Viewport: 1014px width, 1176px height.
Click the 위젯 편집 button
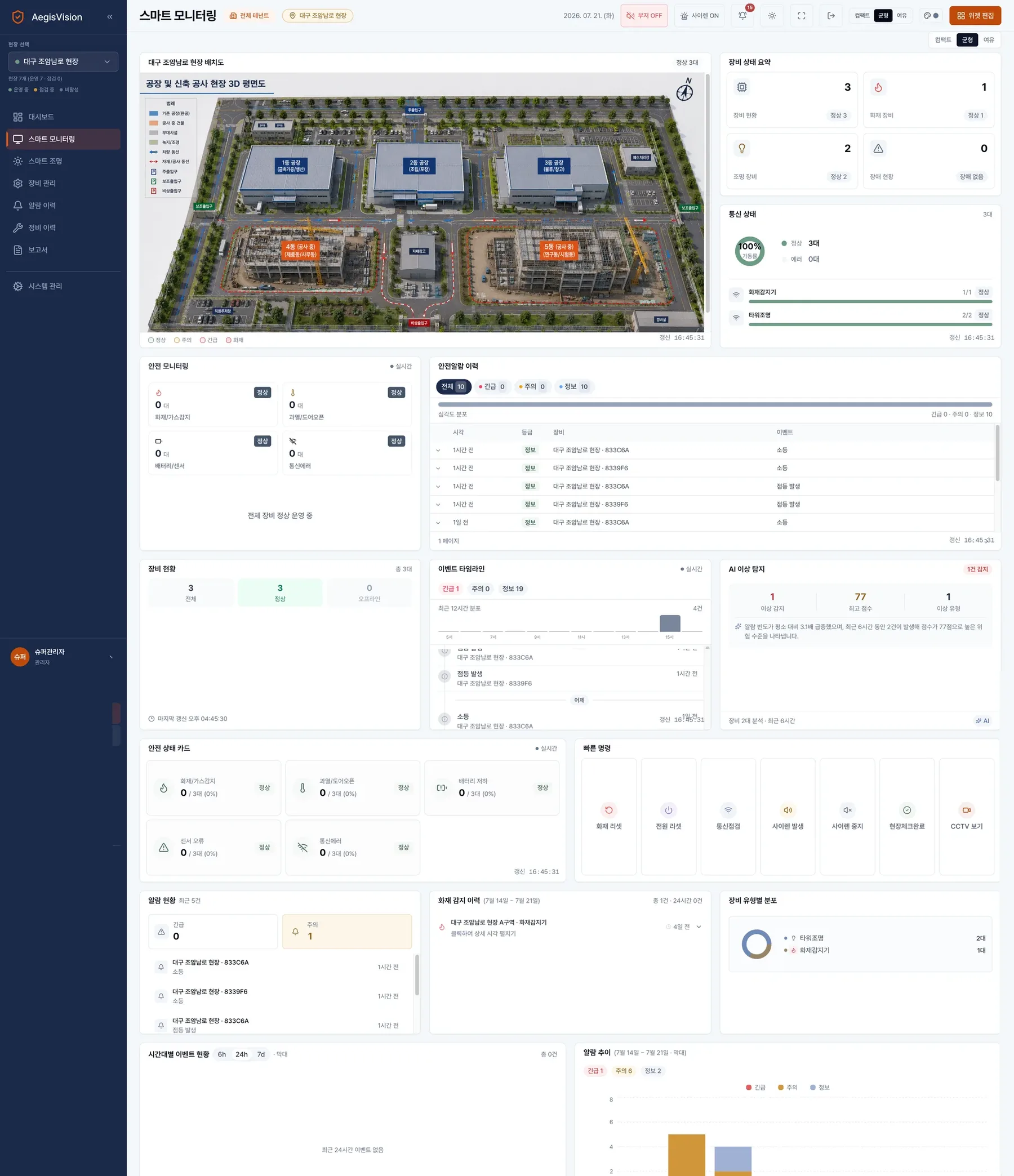[975, 16]
